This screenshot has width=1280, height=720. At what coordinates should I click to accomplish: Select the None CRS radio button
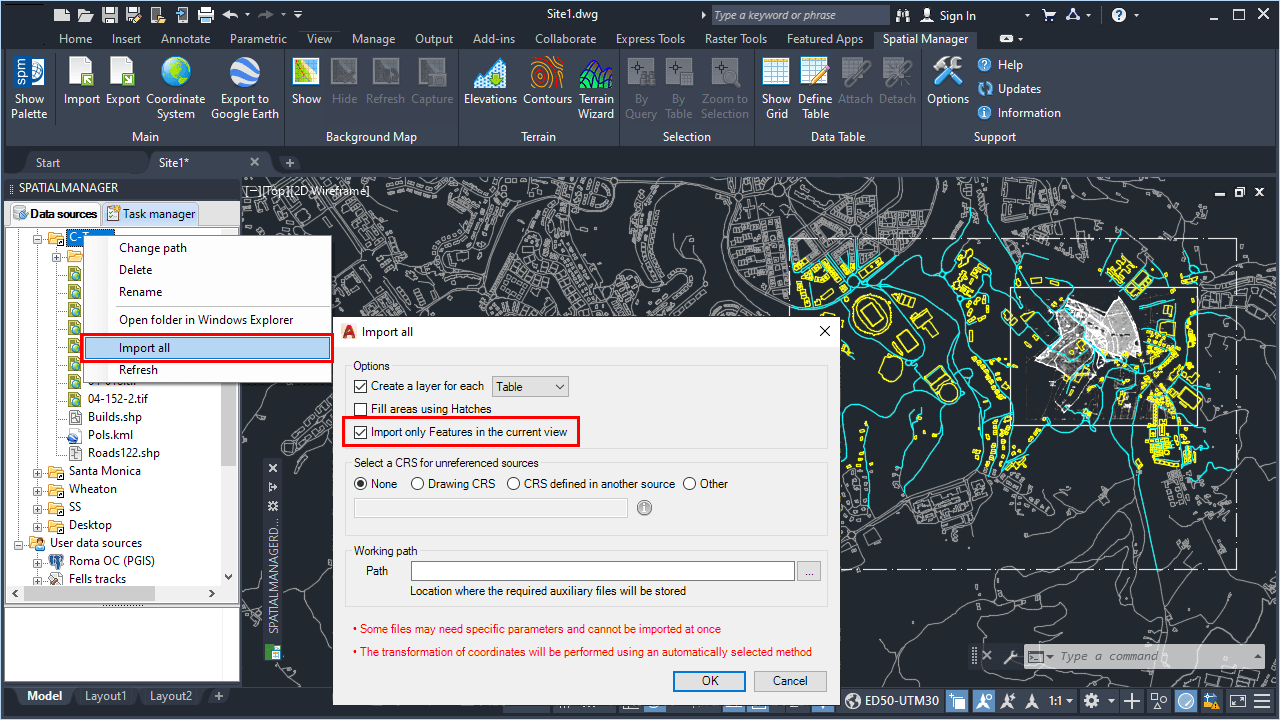[362, 484]
